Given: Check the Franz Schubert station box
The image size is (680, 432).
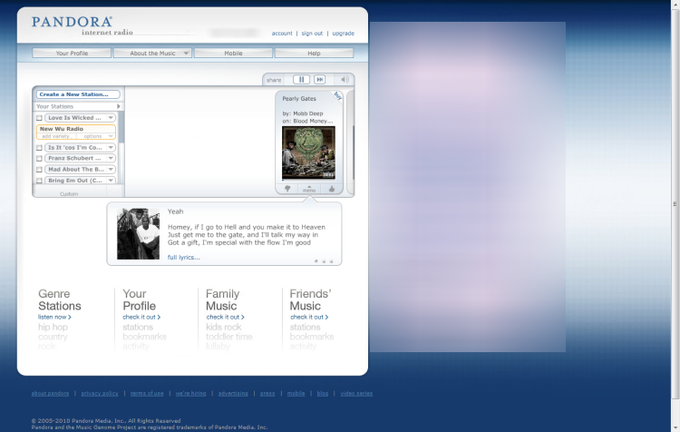Looking at the screenshot, I should tap(39, 159).
